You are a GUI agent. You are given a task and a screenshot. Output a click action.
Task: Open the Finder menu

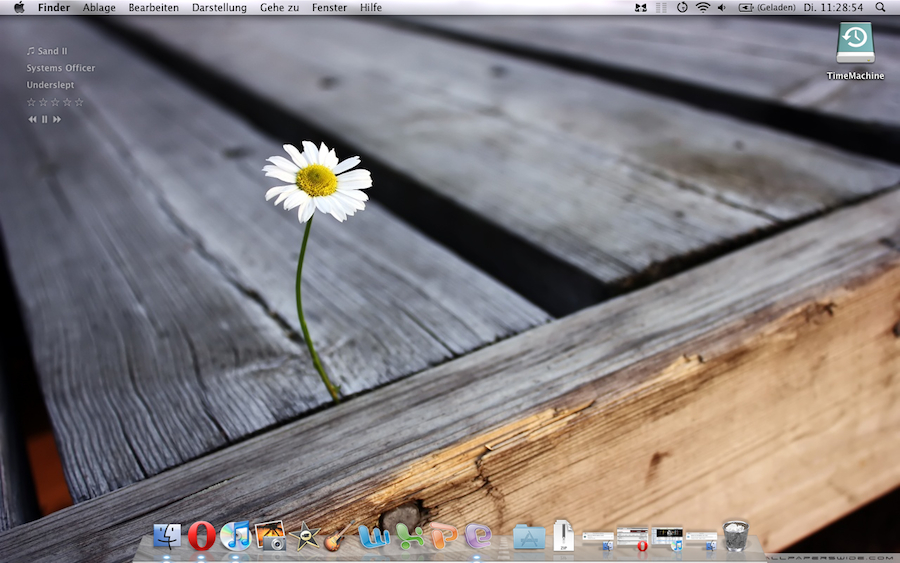pos(54,7)
